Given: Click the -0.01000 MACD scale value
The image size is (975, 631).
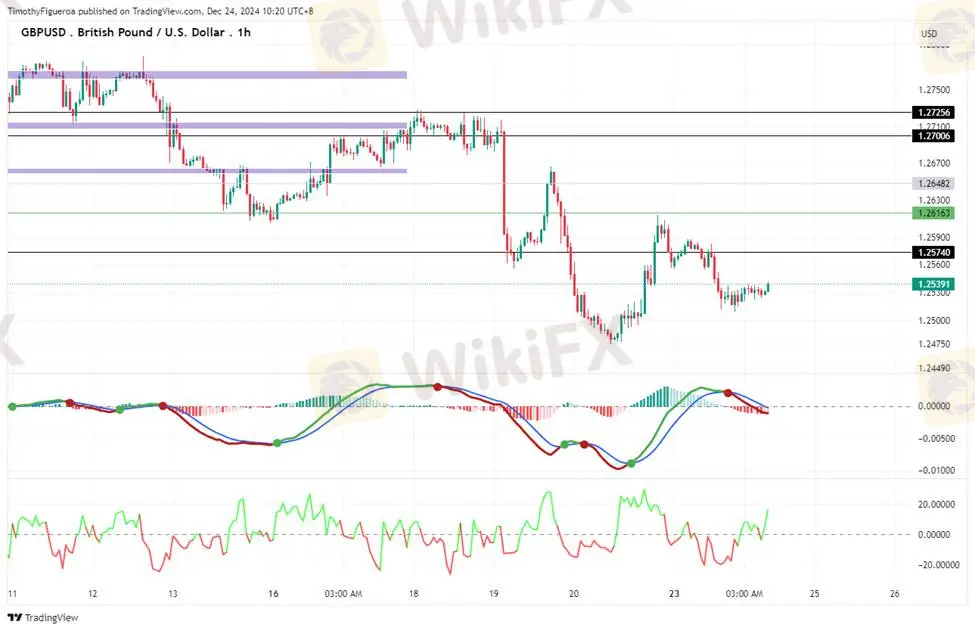Looking at the screenshot, I should pos(936,470).
